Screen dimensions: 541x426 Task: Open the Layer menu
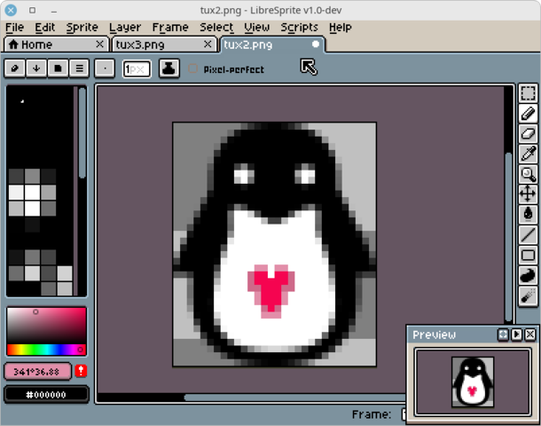click(x=125, y=27)
